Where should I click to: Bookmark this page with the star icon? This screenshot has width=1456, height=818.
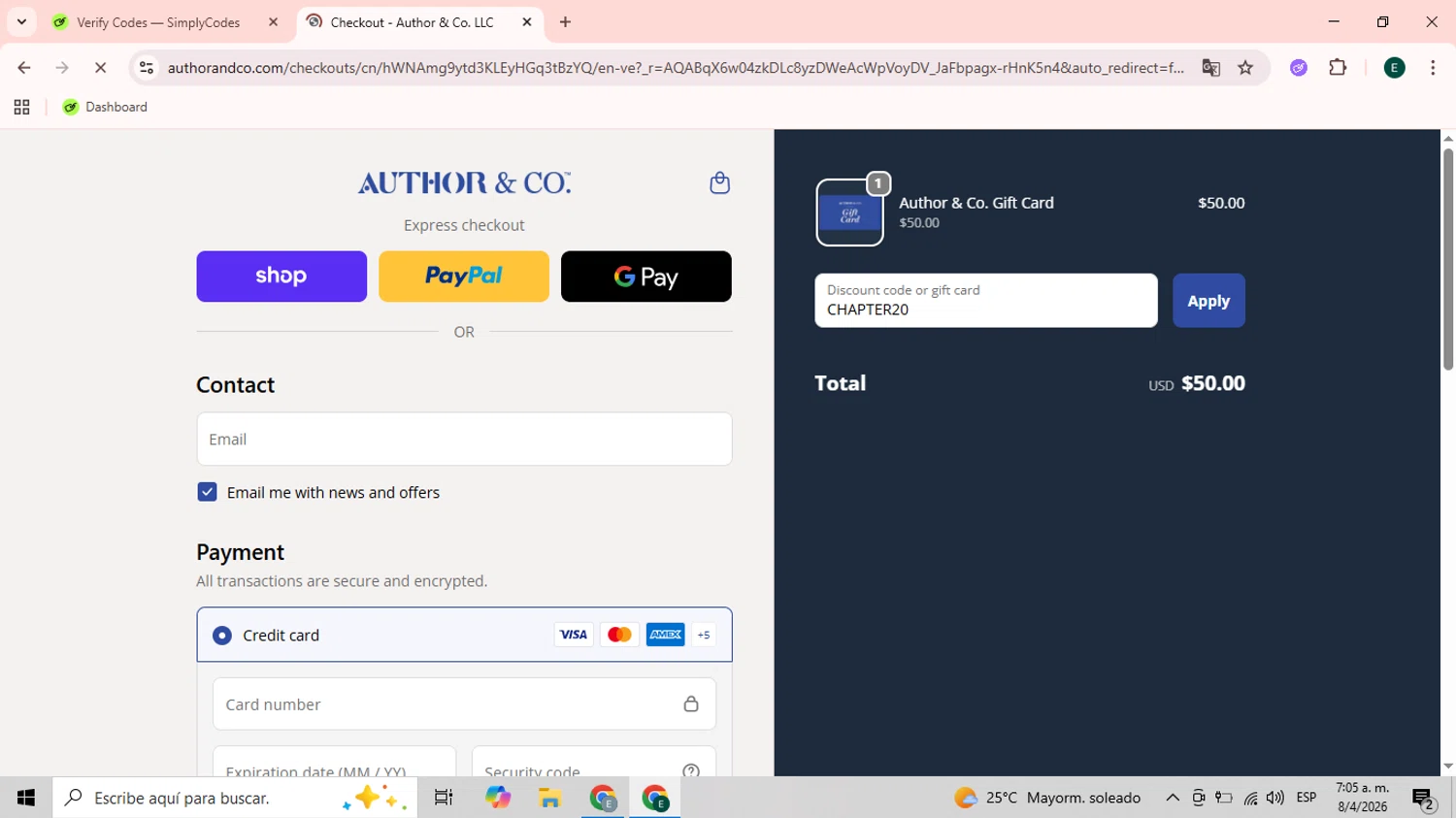coord(1245,68)
